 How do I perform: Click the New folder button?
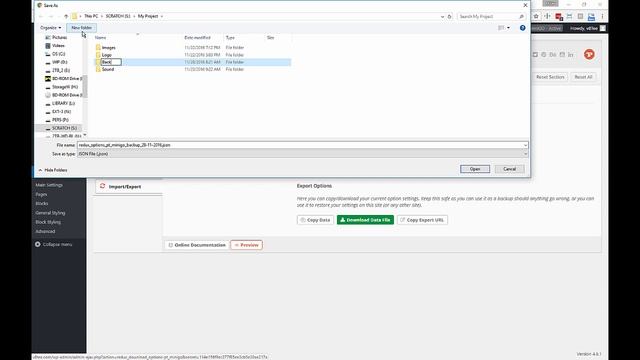(82, 28)
